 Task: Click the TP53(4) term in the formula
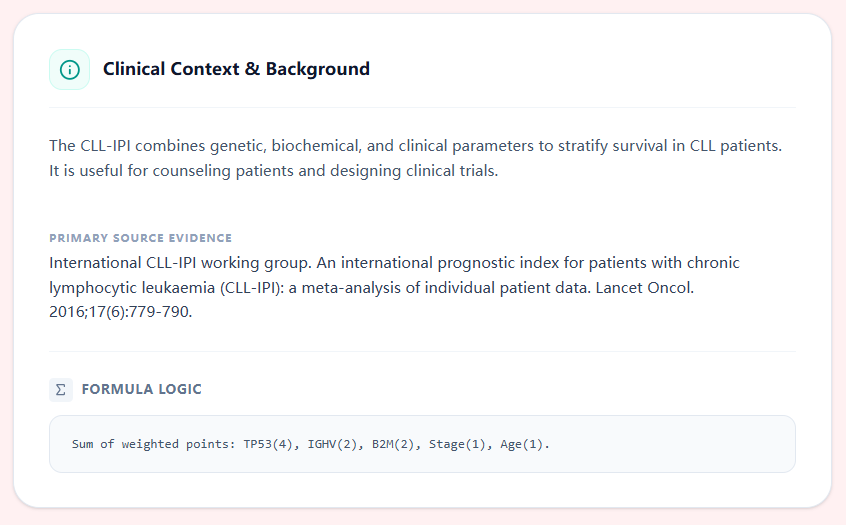tap(271, 444)
